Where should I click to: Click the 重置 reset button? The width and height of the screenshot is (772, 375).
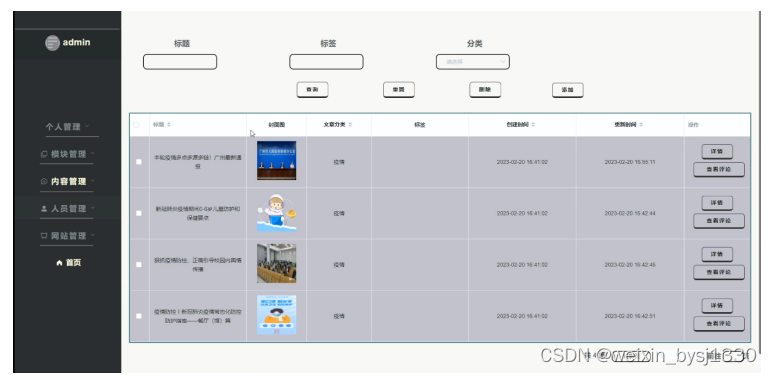399,90
